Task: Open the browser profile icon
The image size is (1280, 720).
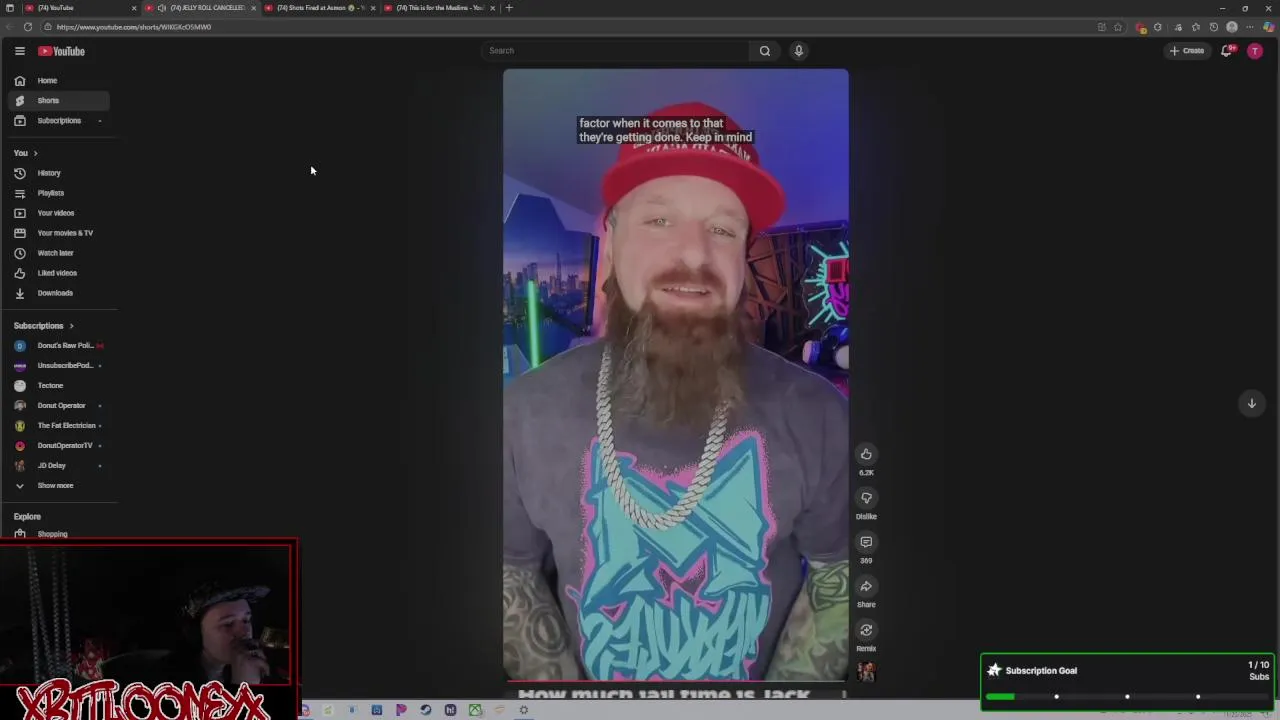Action: [1232, 27]
